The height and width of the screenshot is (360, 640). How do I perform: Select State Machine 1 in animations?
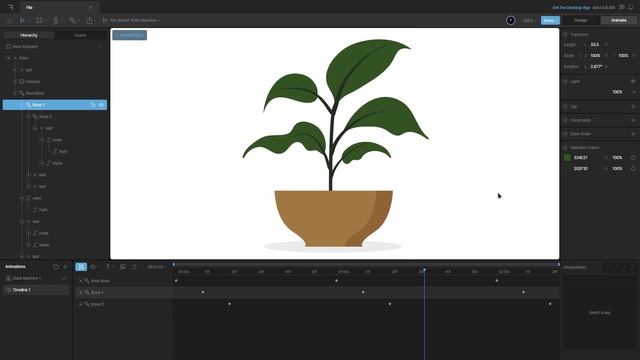[x=27, y=278]
